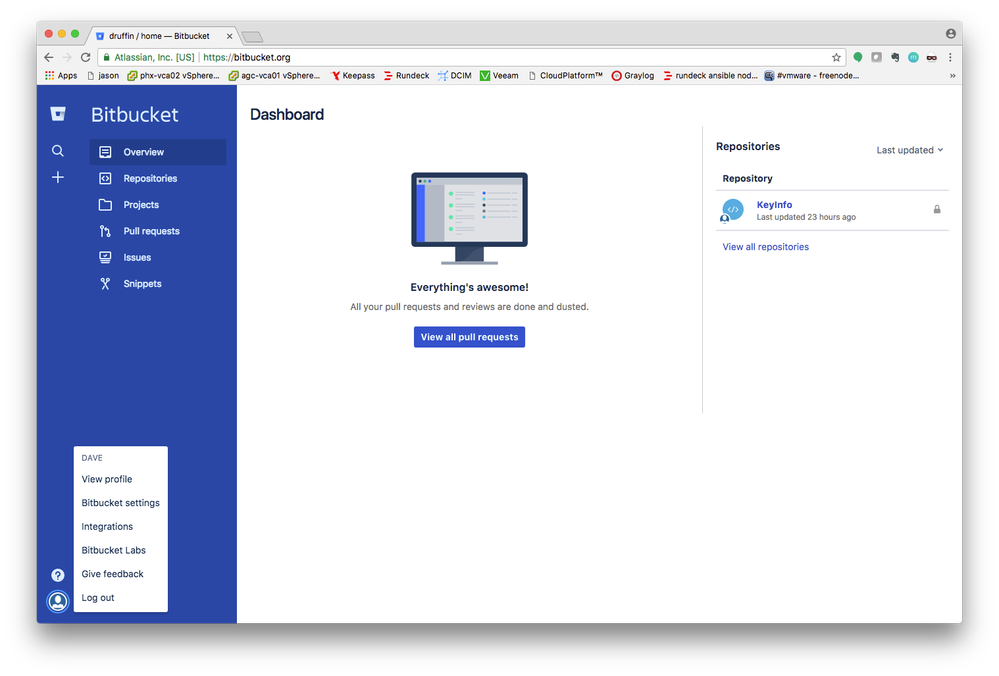Show more bookmarks with the chevron overflow
The width and height of the screenshot is (999, 676).
(x=952, y=75)
